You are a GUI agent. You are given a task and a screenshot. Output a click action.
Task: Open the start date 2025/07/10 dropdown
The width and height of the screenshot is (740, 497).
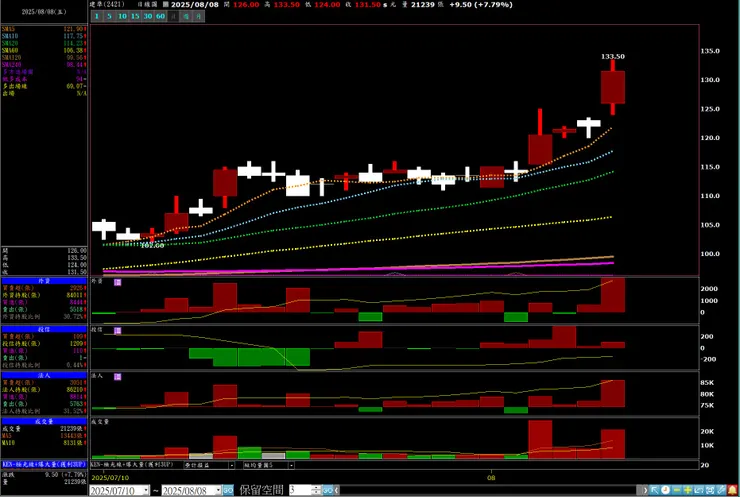point(146,490)
